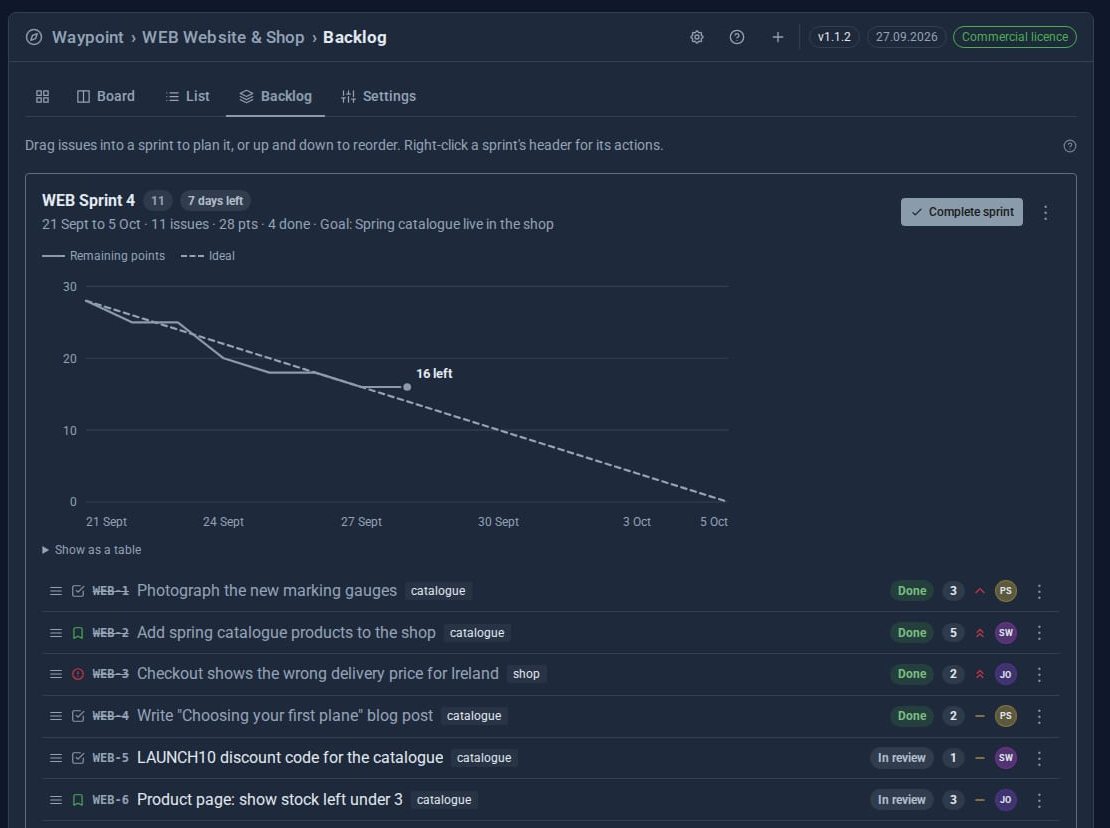Open the more menu for WEB-1
Image resolution: width=1110 pixels, height=828 pixels.
[x=1039, y=591]
